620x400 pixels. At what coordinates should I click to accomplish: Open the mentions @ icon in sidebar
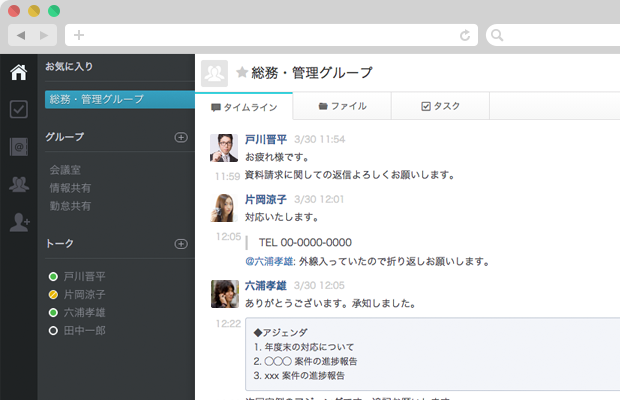point(18,148)
